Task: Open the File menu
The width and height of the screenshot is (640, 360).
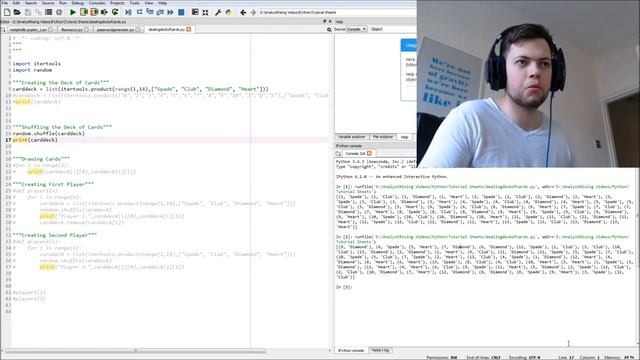Action: pyautogui.click(x=5, y=3)
